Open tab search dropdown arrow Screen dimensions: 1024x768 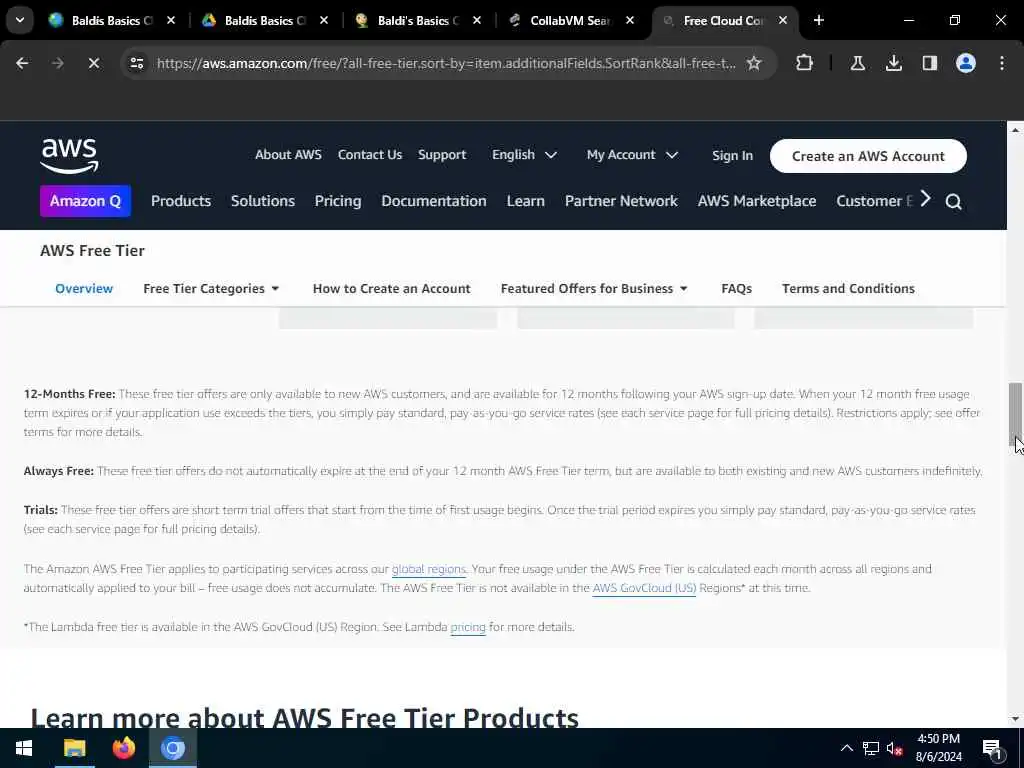(20, 20)
